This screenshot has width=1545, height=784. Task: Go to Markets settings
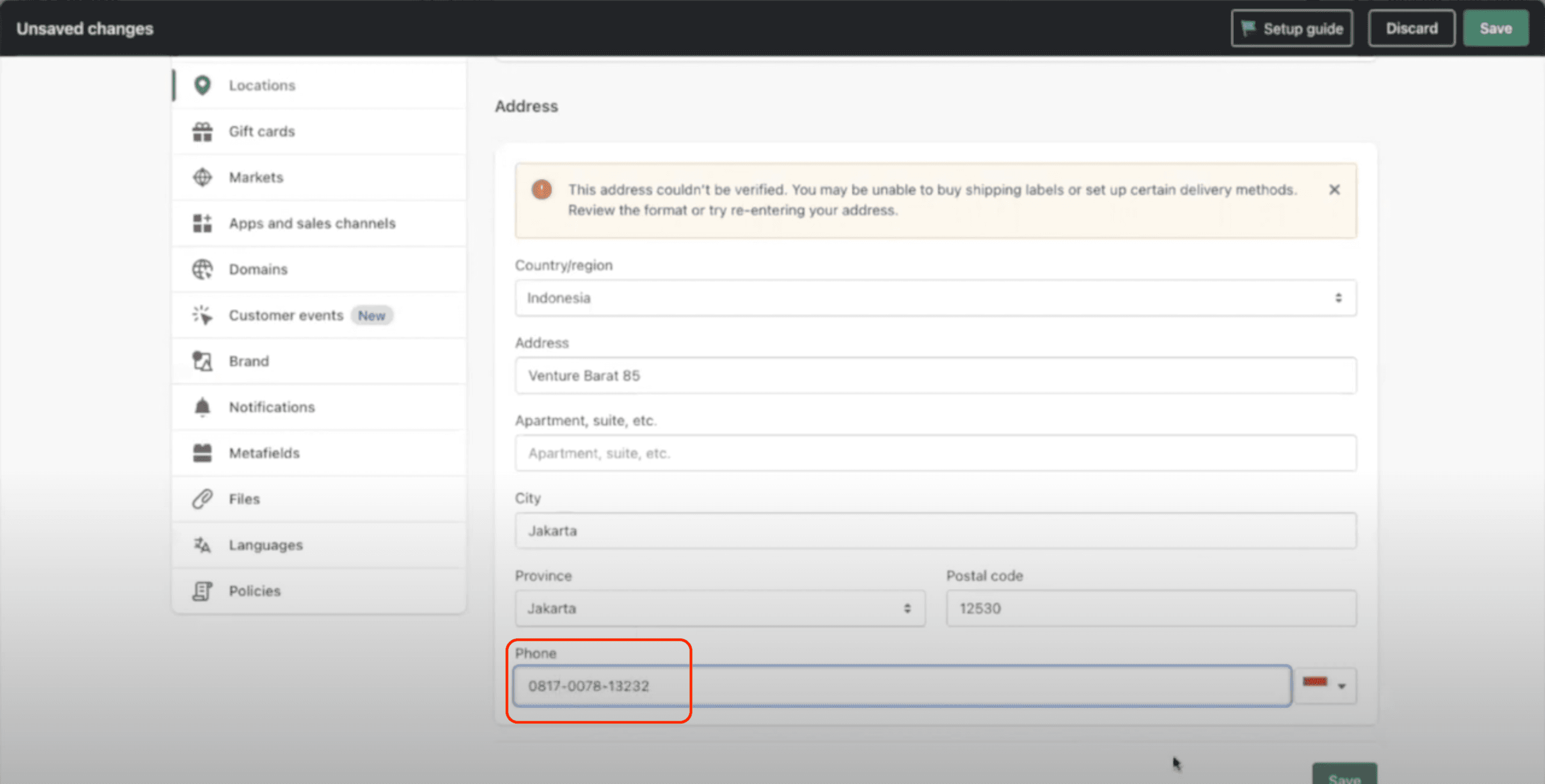319,177
